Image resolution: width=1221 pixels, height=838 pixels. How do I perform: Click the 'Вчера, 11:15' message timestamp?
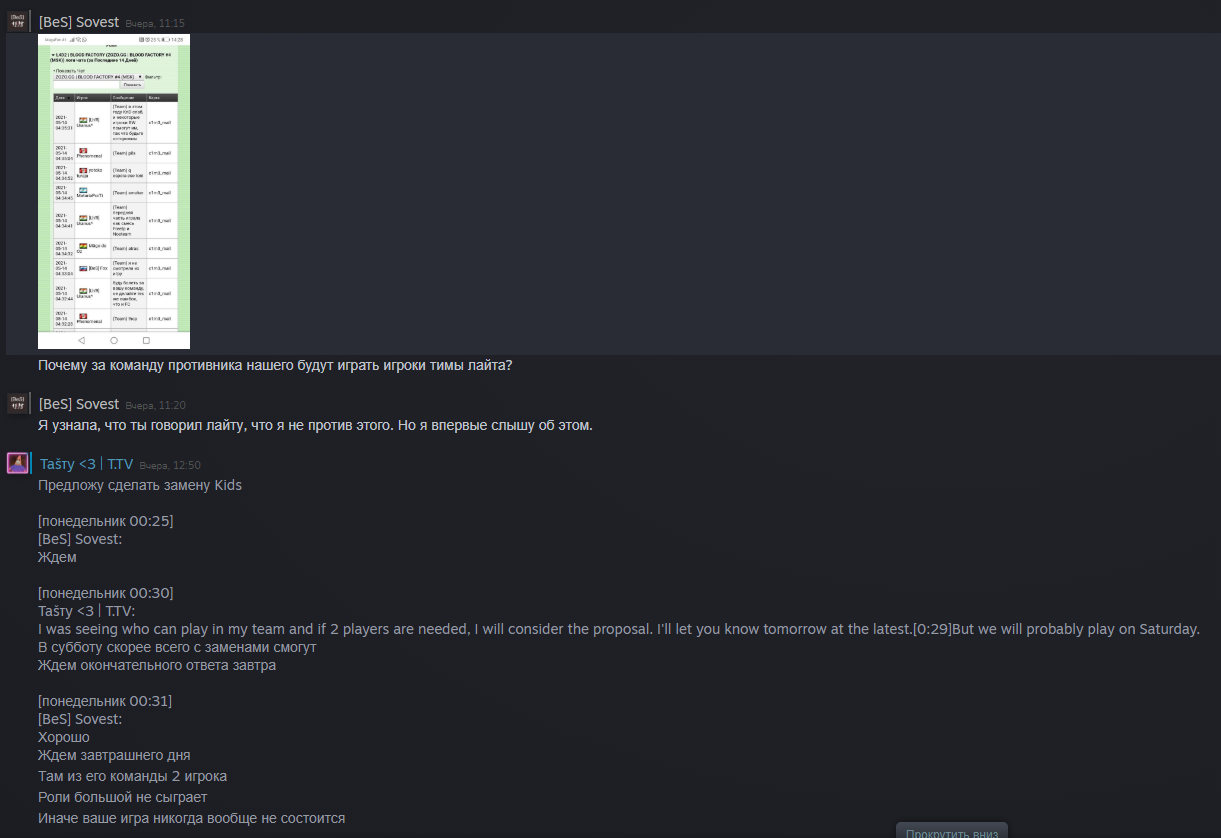[155, 23]
